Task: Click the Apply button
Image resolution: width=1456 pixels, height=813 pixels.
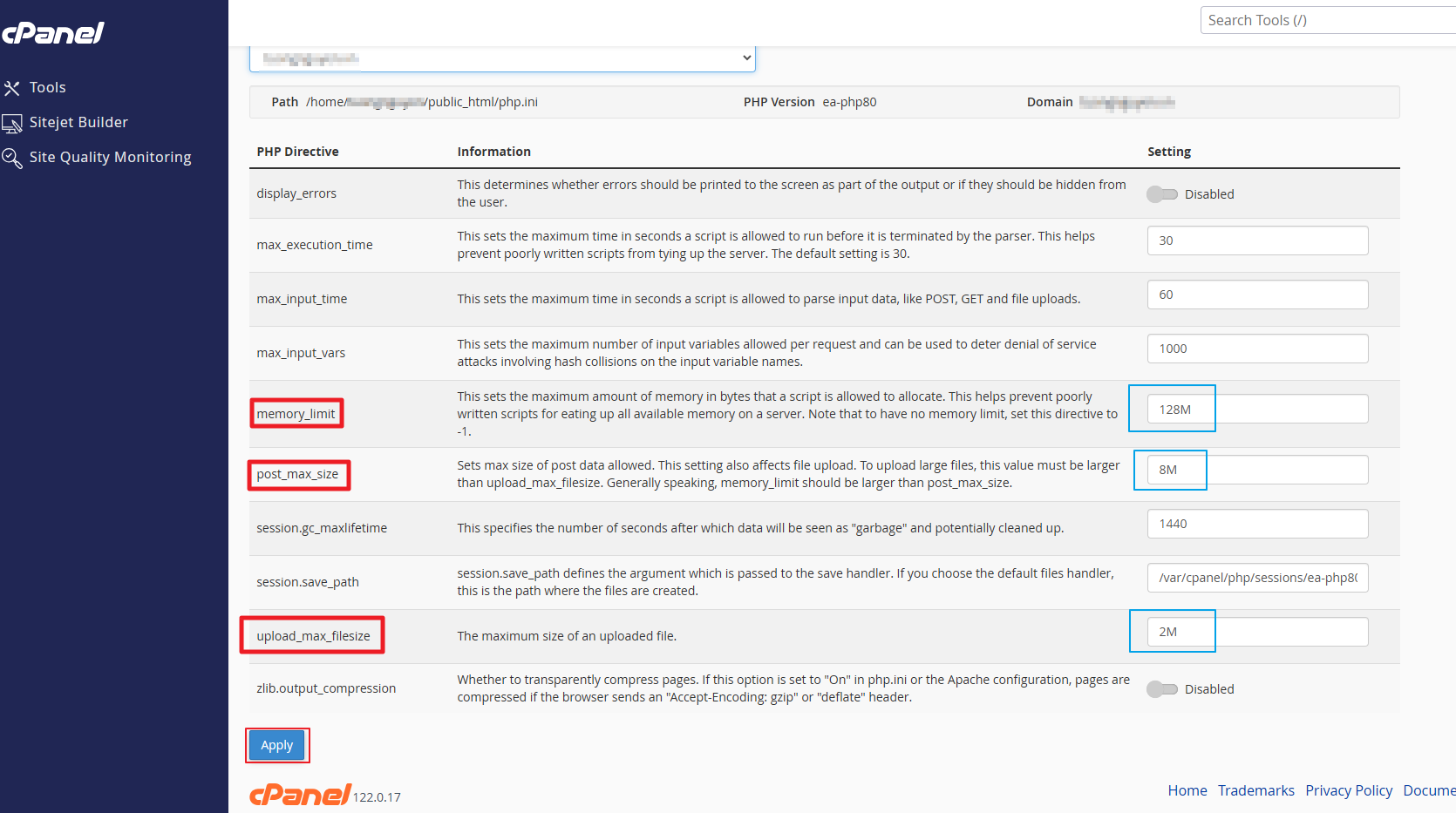Action: pyautogui.click(x=277, y=745)
